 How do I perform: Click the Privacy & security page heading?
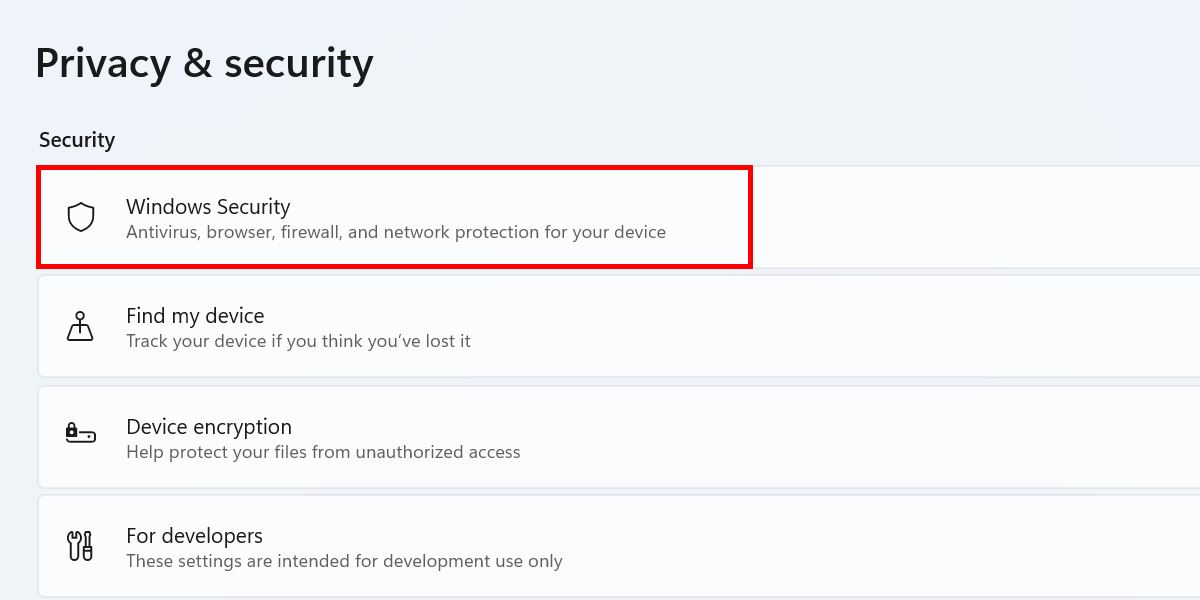pyautogui.click(x=204, y=62)
